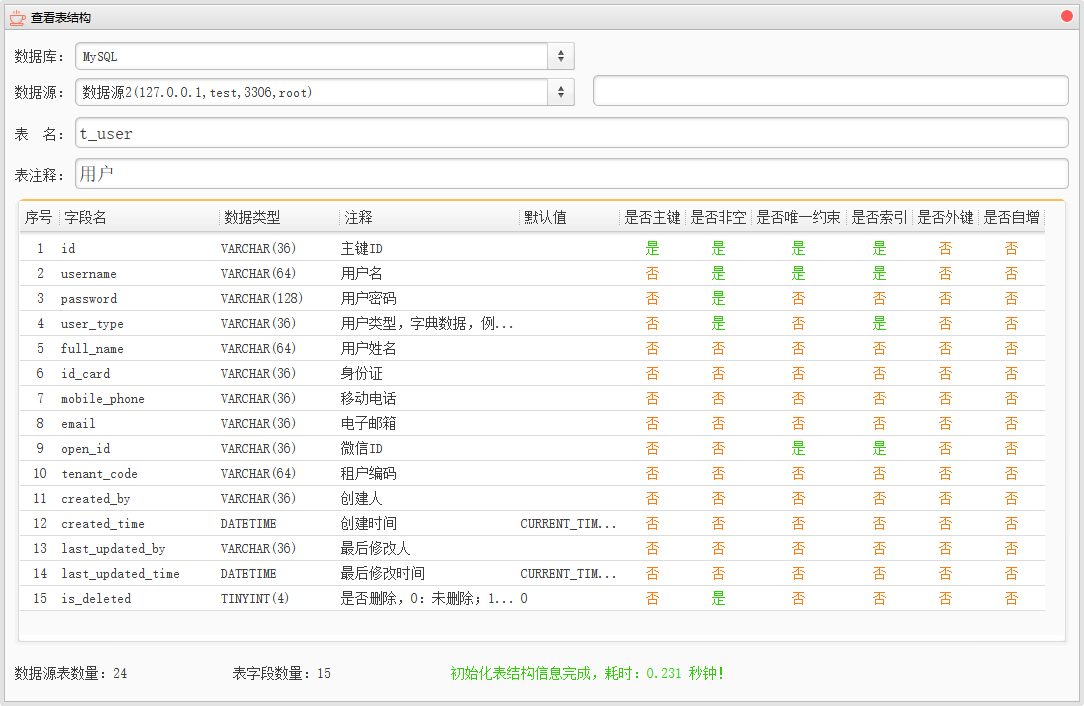The image size is (1084, 706).
Task: Select the password field name cell
Action: (88, 299)
